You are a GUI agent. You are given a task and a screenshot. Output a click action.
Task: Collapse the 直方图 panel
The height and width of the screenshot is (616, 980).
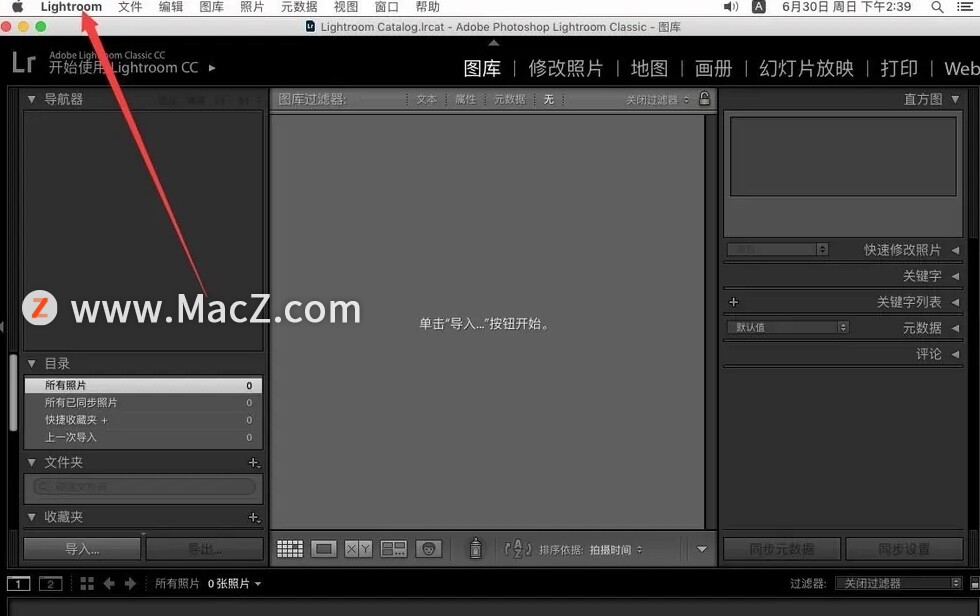click(x=955, y=99)
